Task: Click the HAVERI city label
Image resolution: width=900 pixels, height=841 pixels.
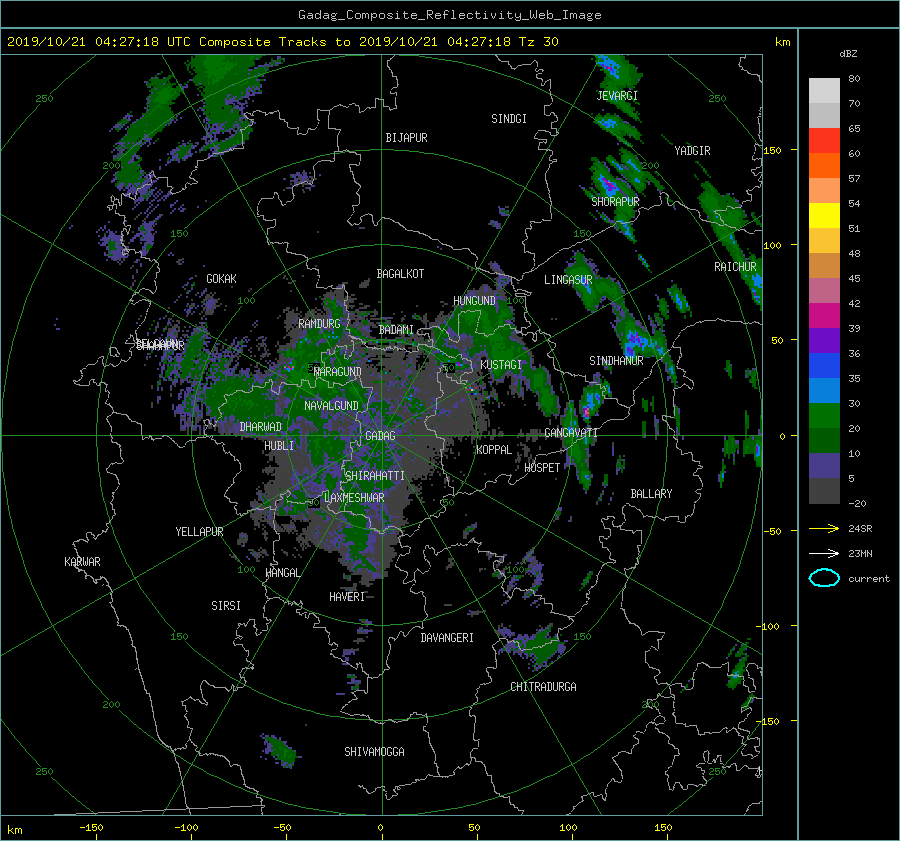Action: [x=347, y=597]
